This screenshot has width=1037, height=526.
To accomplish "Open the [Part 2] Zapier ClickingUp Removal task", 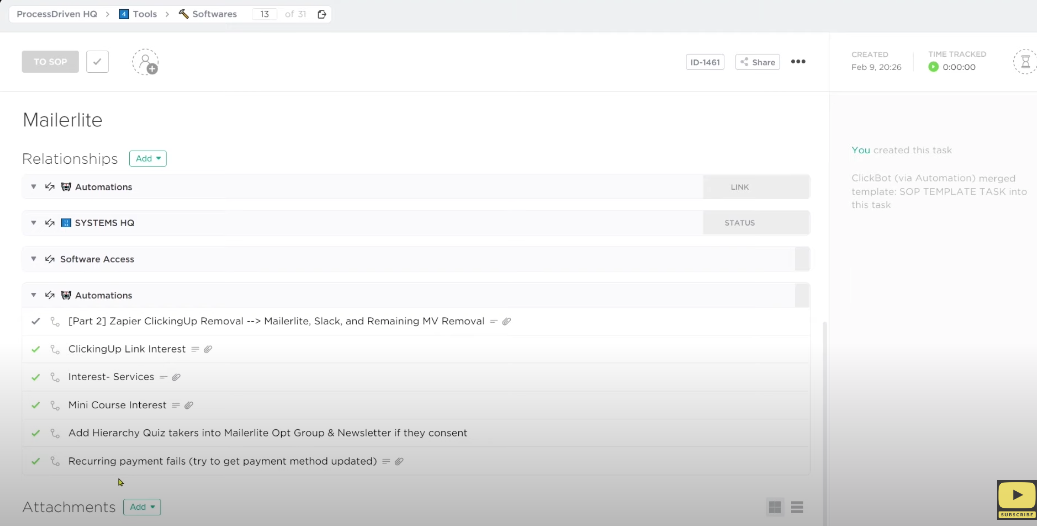I will pos(276,321).
